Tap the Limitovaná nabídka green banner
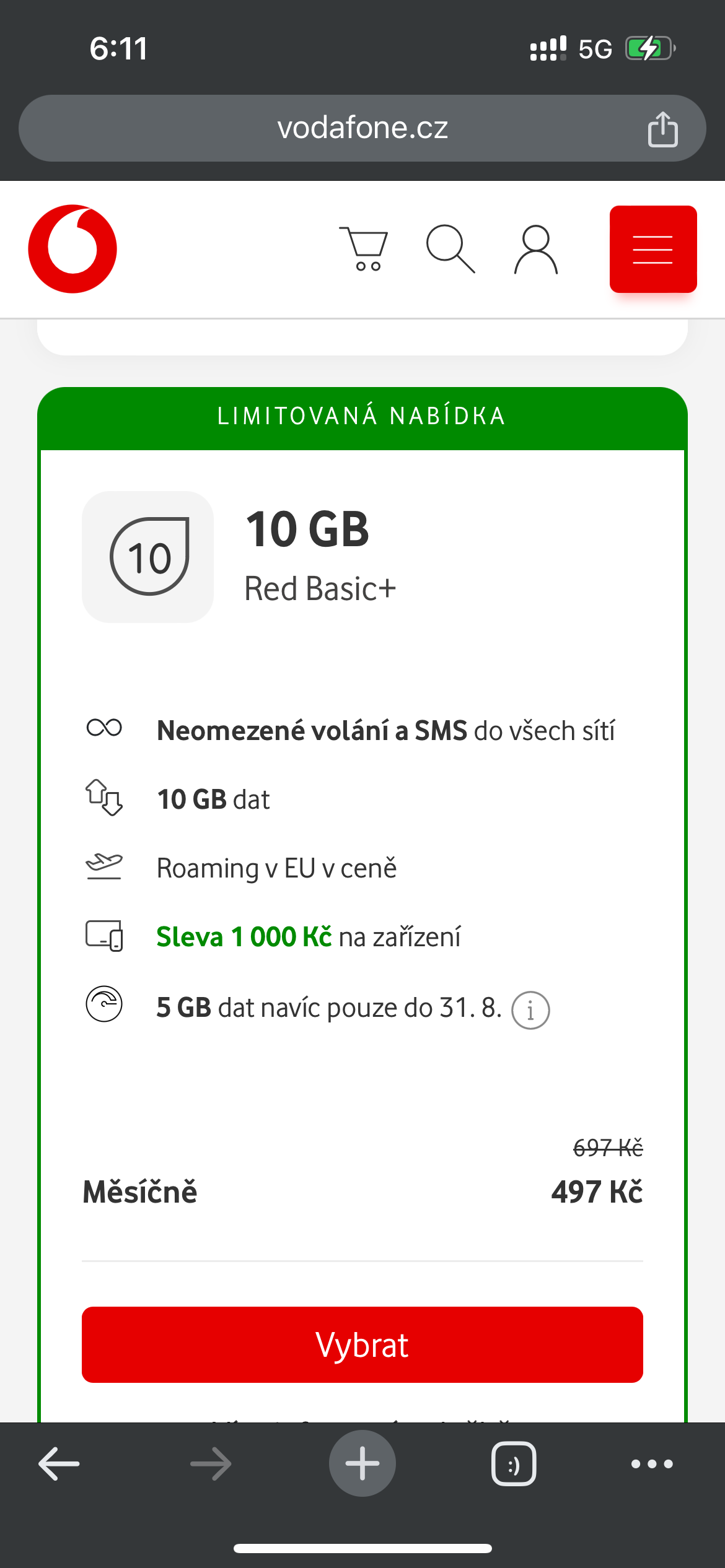Viewport: 725px width, 1568px height. click(362, 416)
